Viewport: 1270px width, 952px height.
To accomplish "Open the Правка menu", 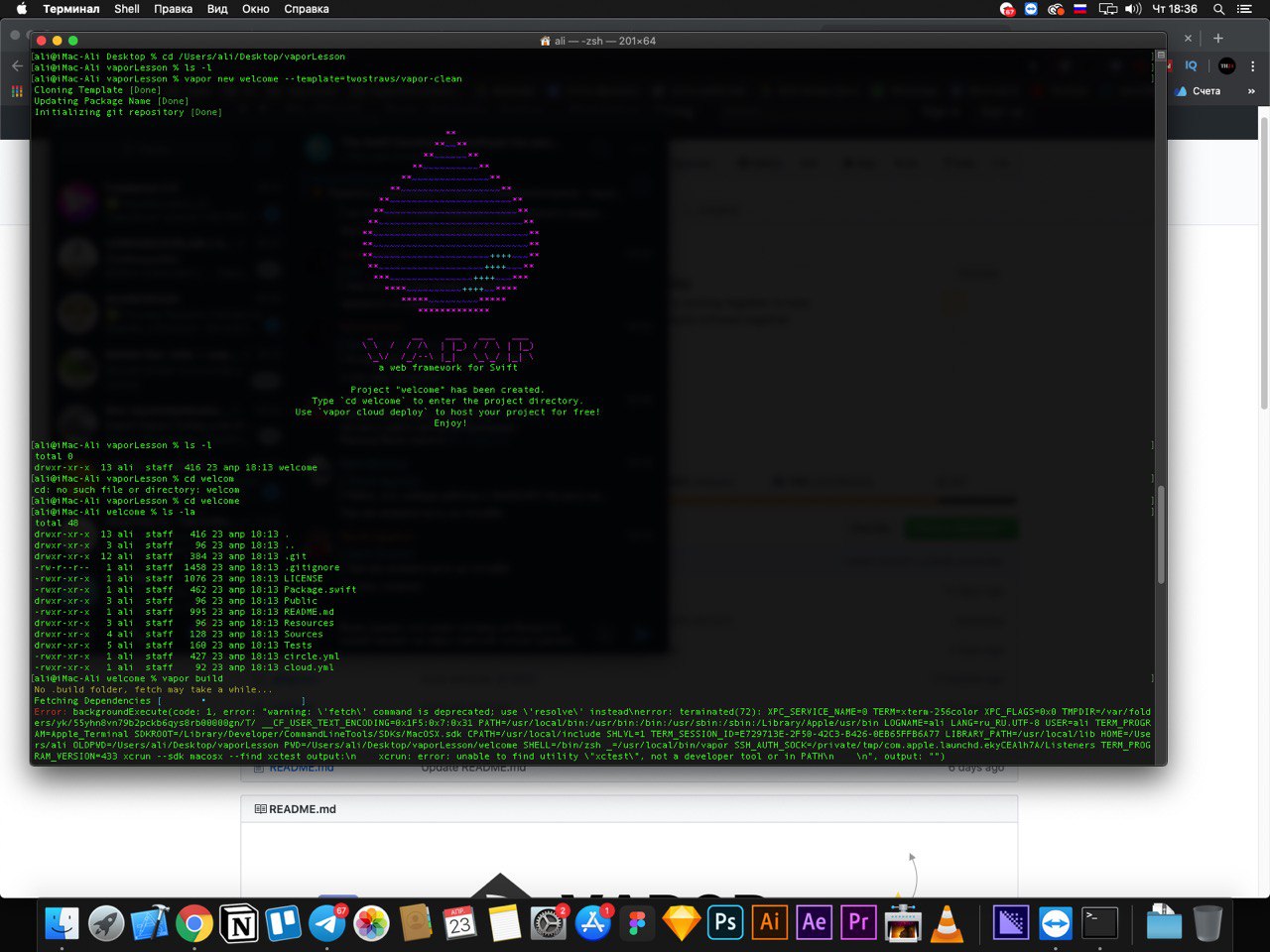I will [x=173, y=9].
